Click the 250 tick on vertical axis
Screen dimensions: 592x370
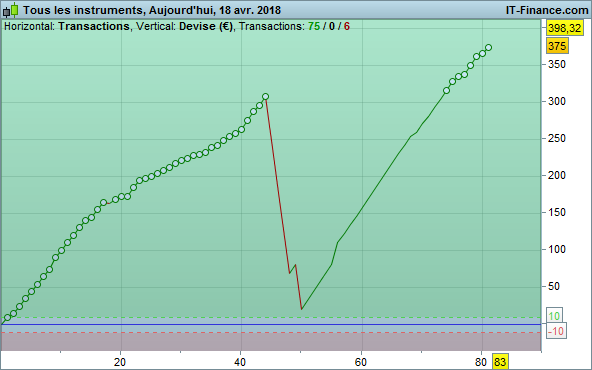[x=557, y=139]
